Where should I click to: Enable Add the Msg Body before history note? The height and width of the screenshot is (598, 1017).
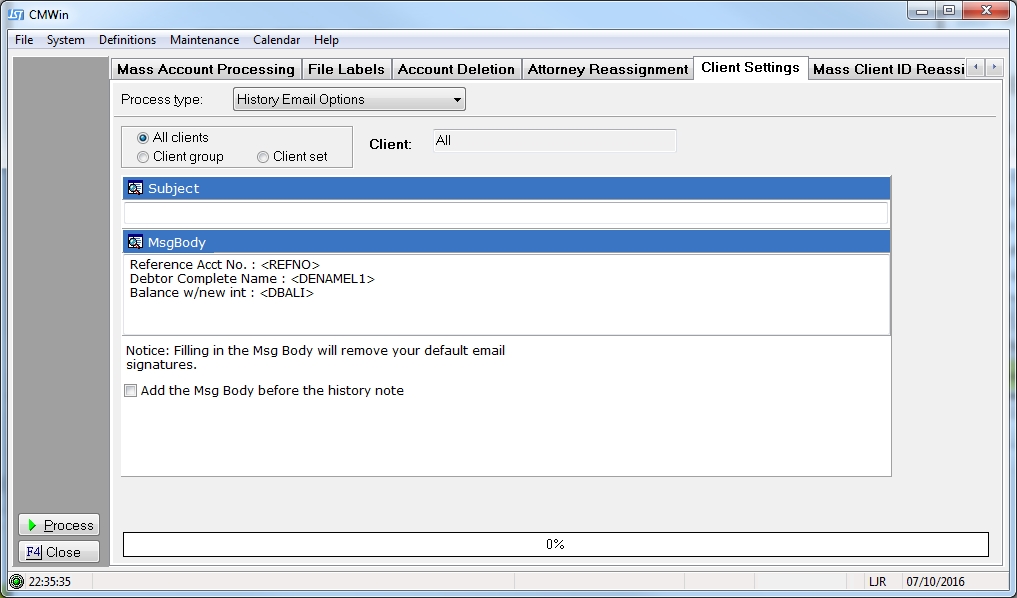pyautogui.click(x=130, y=391)
